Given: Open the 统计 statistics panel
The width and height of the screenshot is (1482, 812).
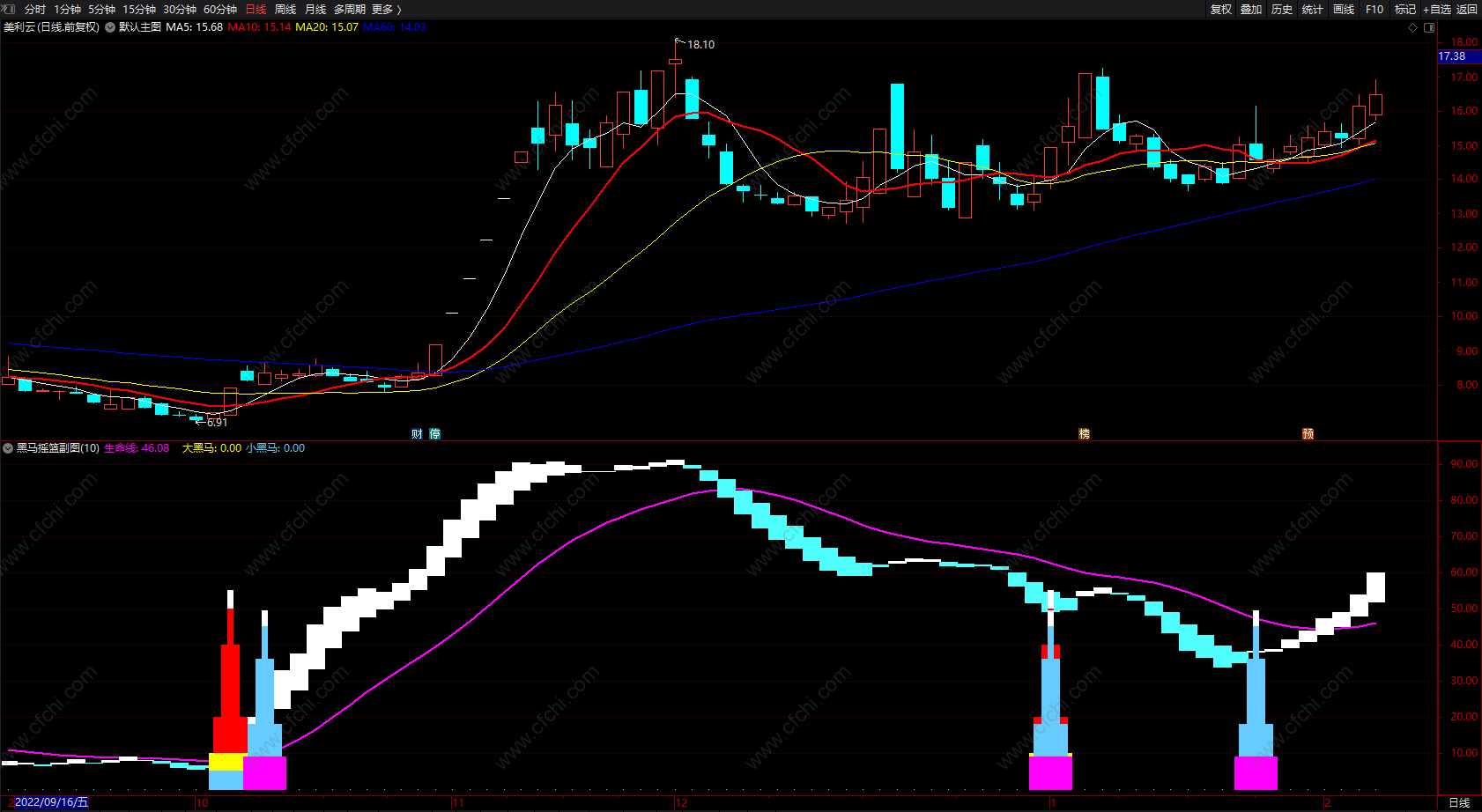Looking at the screenshot, I should tap(1313, 10).
